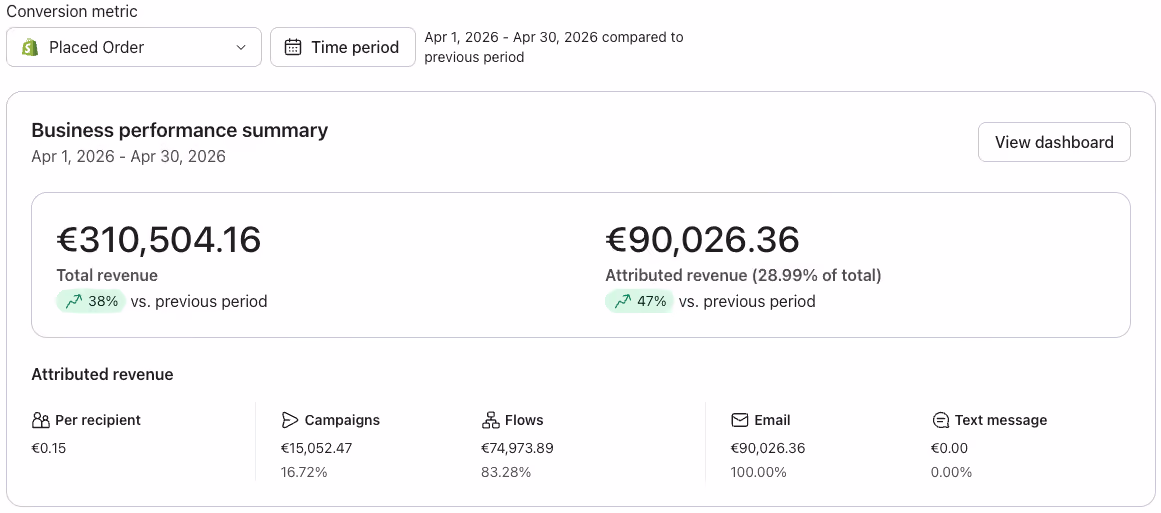Click the 38% total revenue change badge
This screenshot has width=1161, height=513.
coord(91,301)
